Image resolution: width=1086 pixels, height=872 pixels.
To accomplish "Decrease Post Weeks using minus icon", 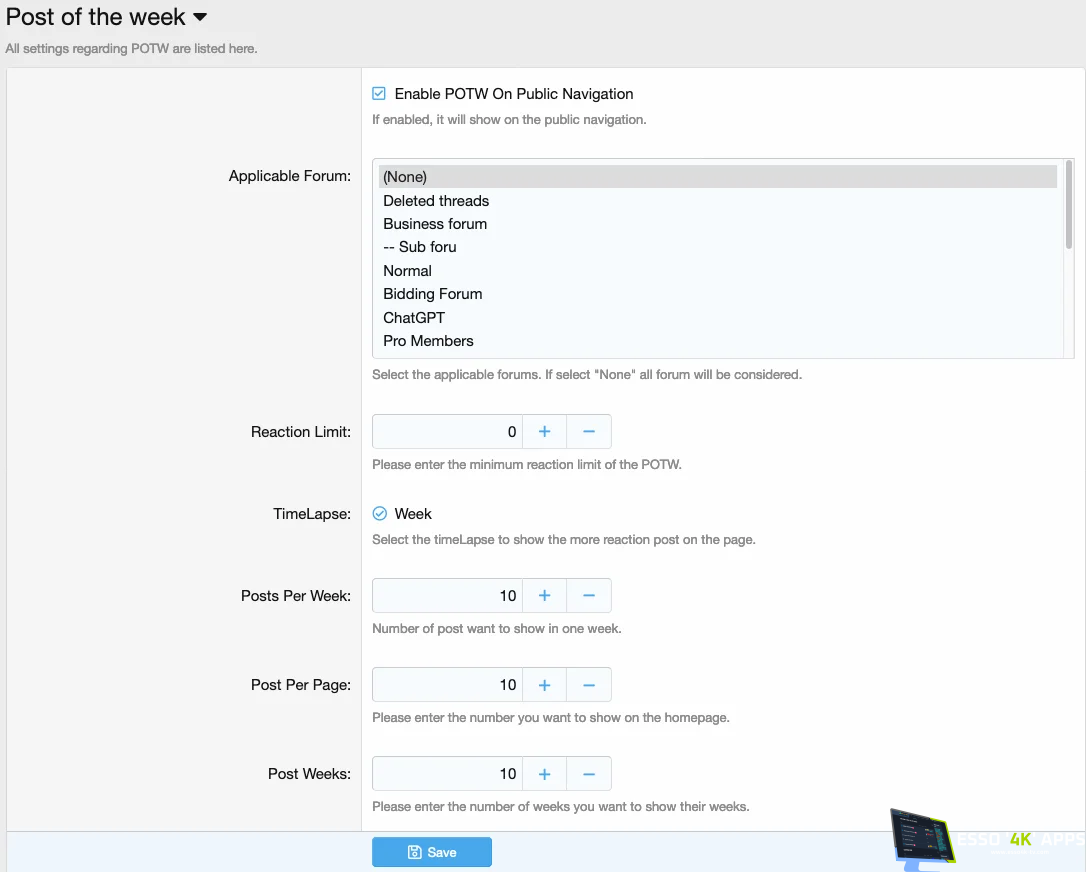I will tap(589, 774).
